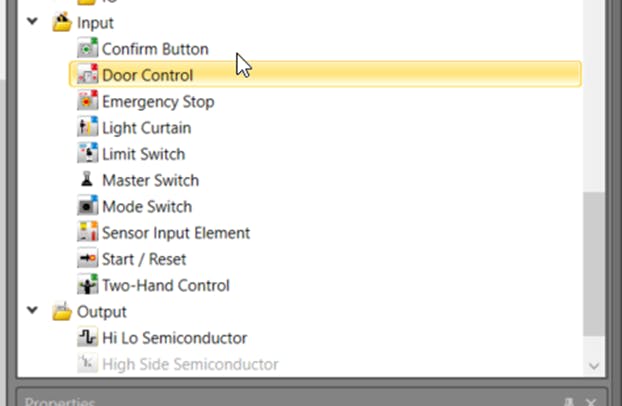Click the scrollbar down arrow
This screenshot has height=406, width=622.
coord(594,367)
